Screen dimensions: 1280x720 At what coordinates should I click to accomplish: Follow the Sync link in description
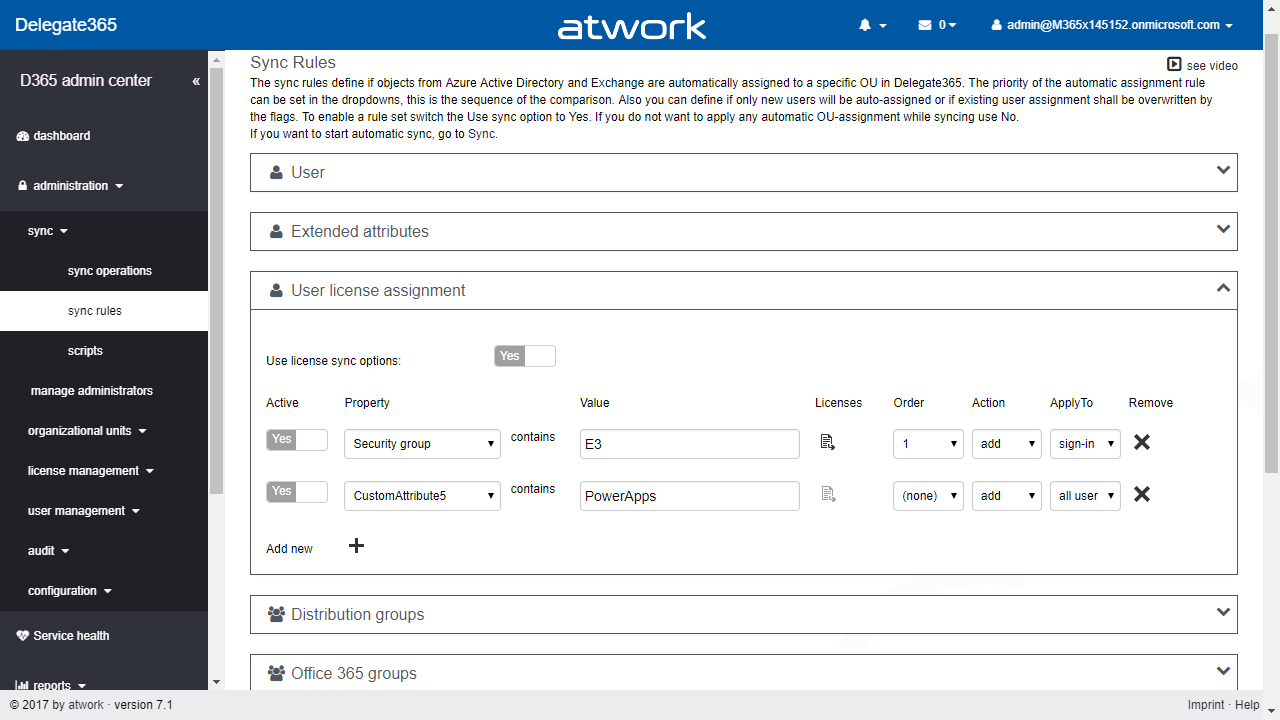[481, 134]
